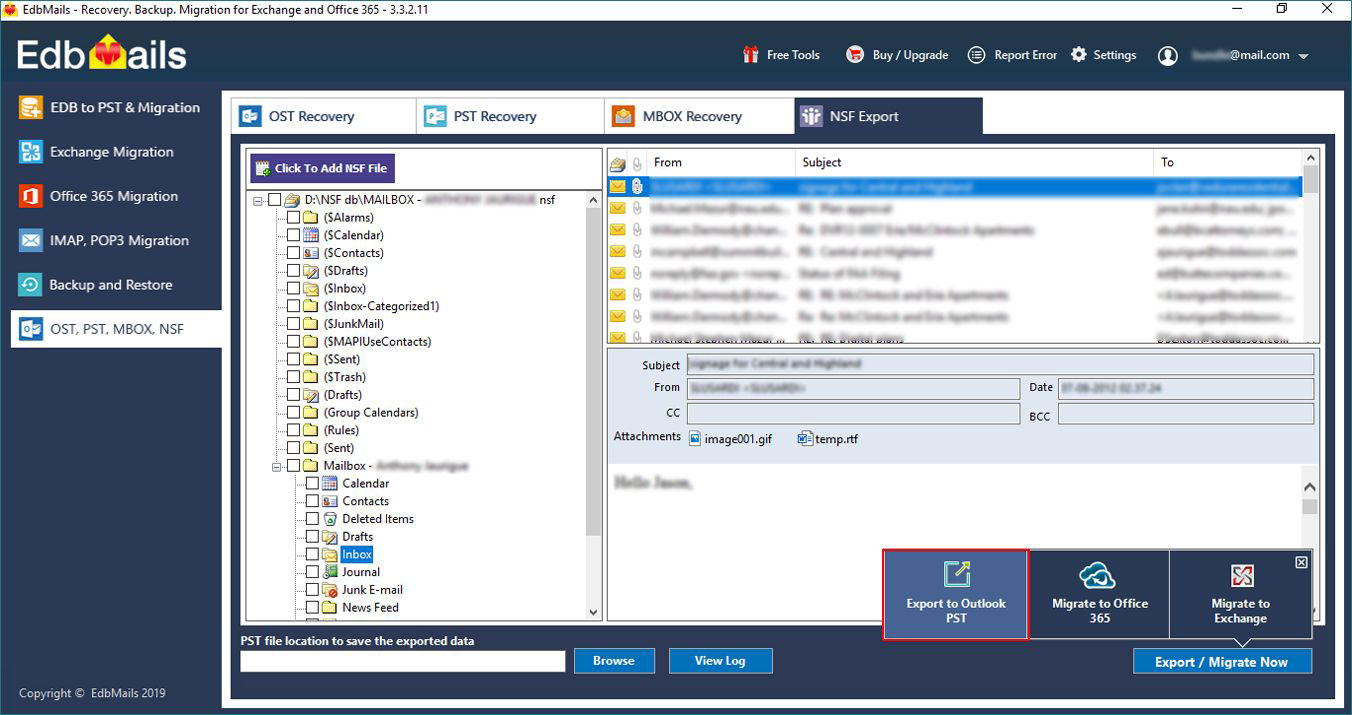
Task: Open the account dropdown arrow
Action: pos(1303,57)
